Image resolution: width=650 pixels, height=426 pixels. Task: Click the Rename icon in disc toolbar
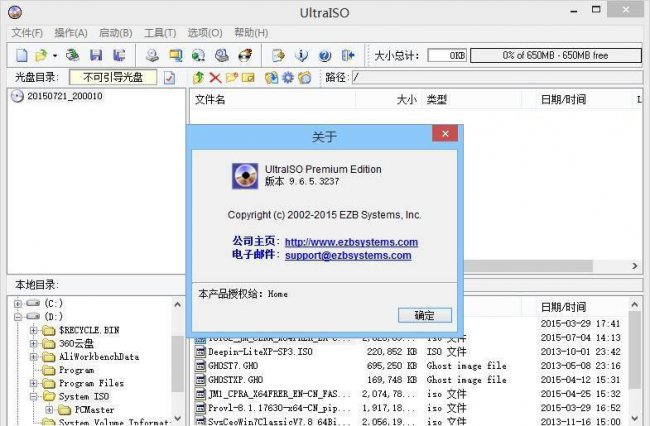click(x=248, y=77)
